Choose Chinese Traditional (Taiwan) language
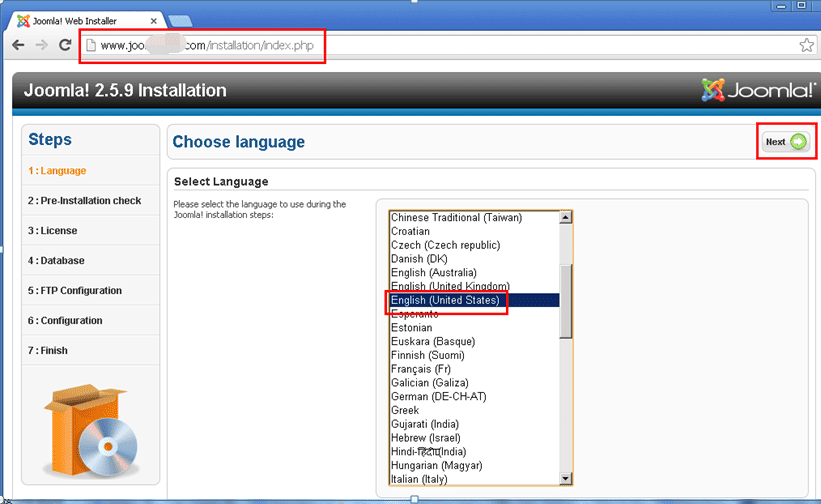 pos(474,217)
